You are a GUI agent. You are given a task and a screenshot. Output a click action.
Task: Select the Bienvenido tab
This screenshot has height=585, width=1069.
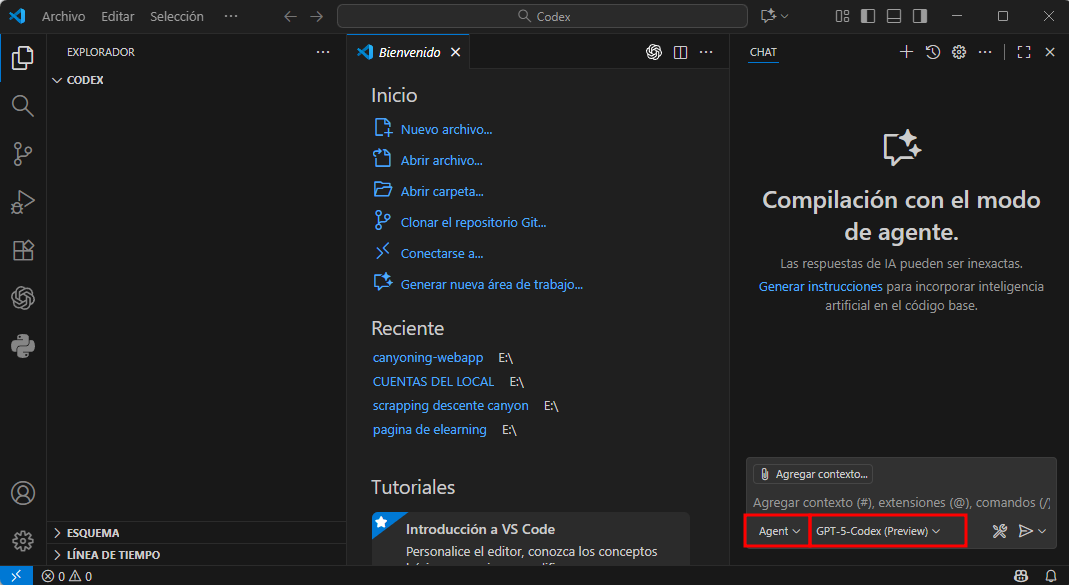point(408,52)
